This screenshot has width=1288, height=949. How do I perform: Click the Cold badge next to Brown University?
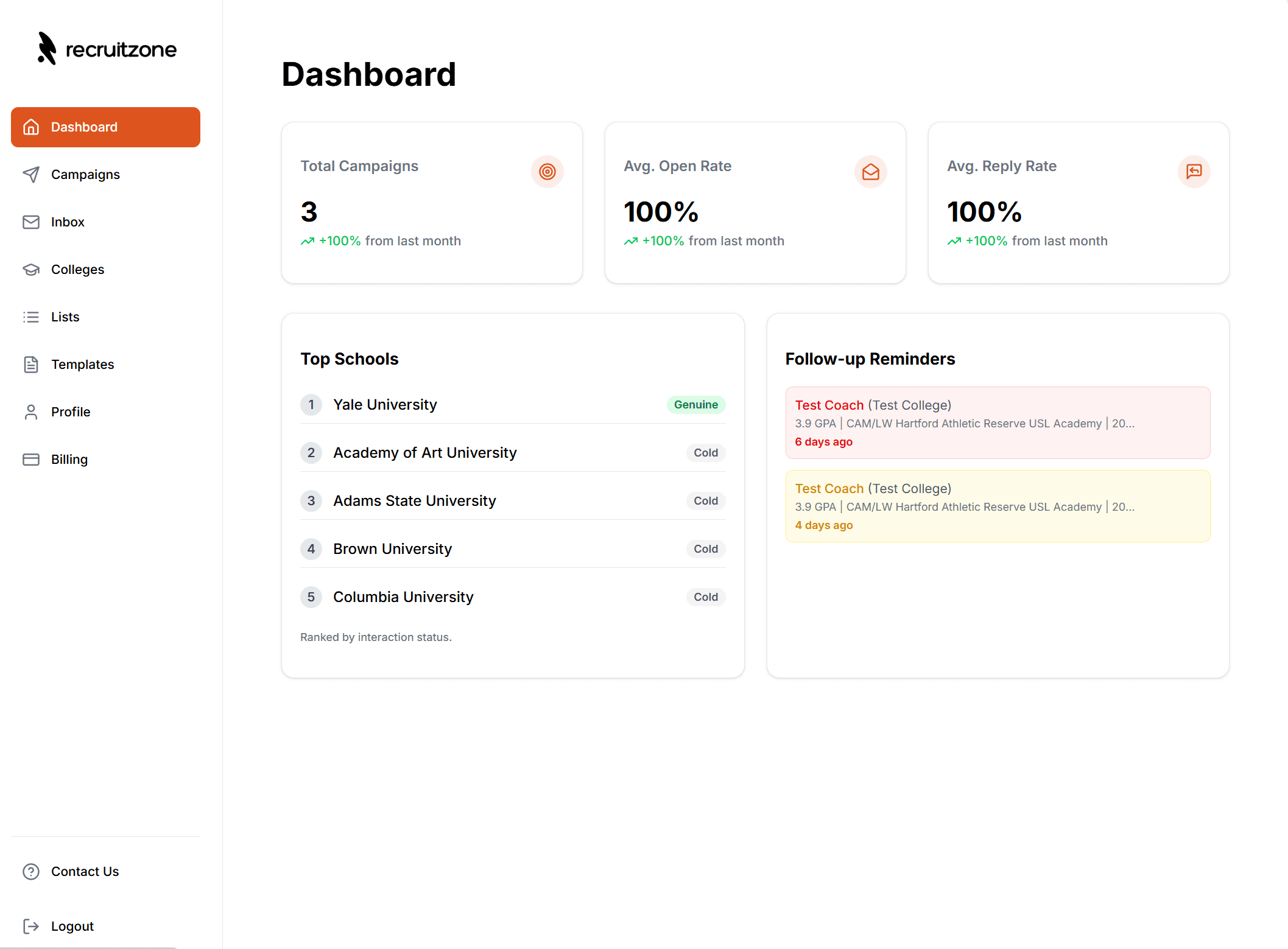pos(705,549)
